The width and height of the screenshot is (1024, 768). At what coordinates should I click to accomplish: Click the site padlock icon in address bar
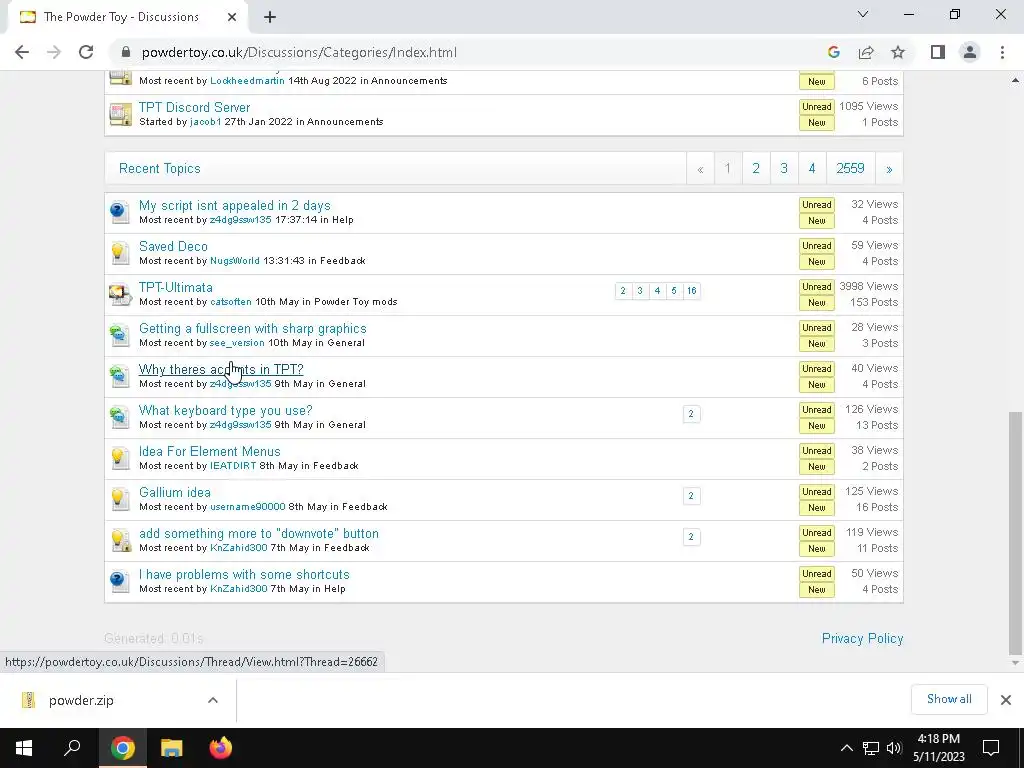(126, 52)
